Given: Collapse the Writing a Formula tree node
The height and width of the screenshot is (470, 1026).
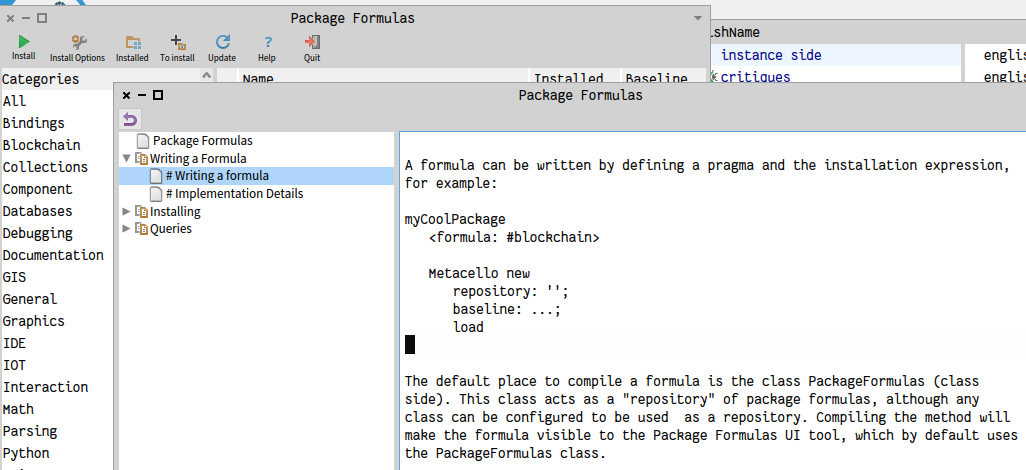Looking at the screenshot, I should (126, 158).
